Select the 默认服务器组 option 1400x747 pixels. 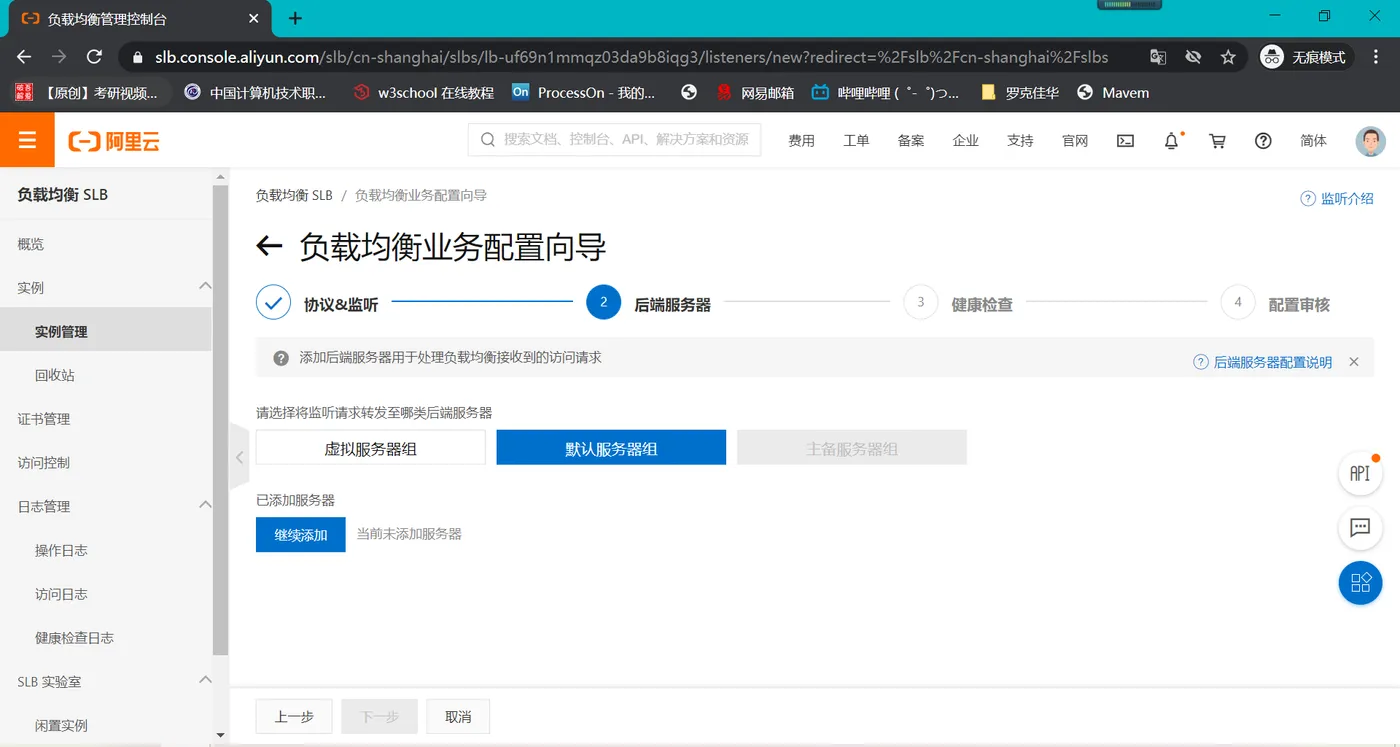click(x=611, y=448)
